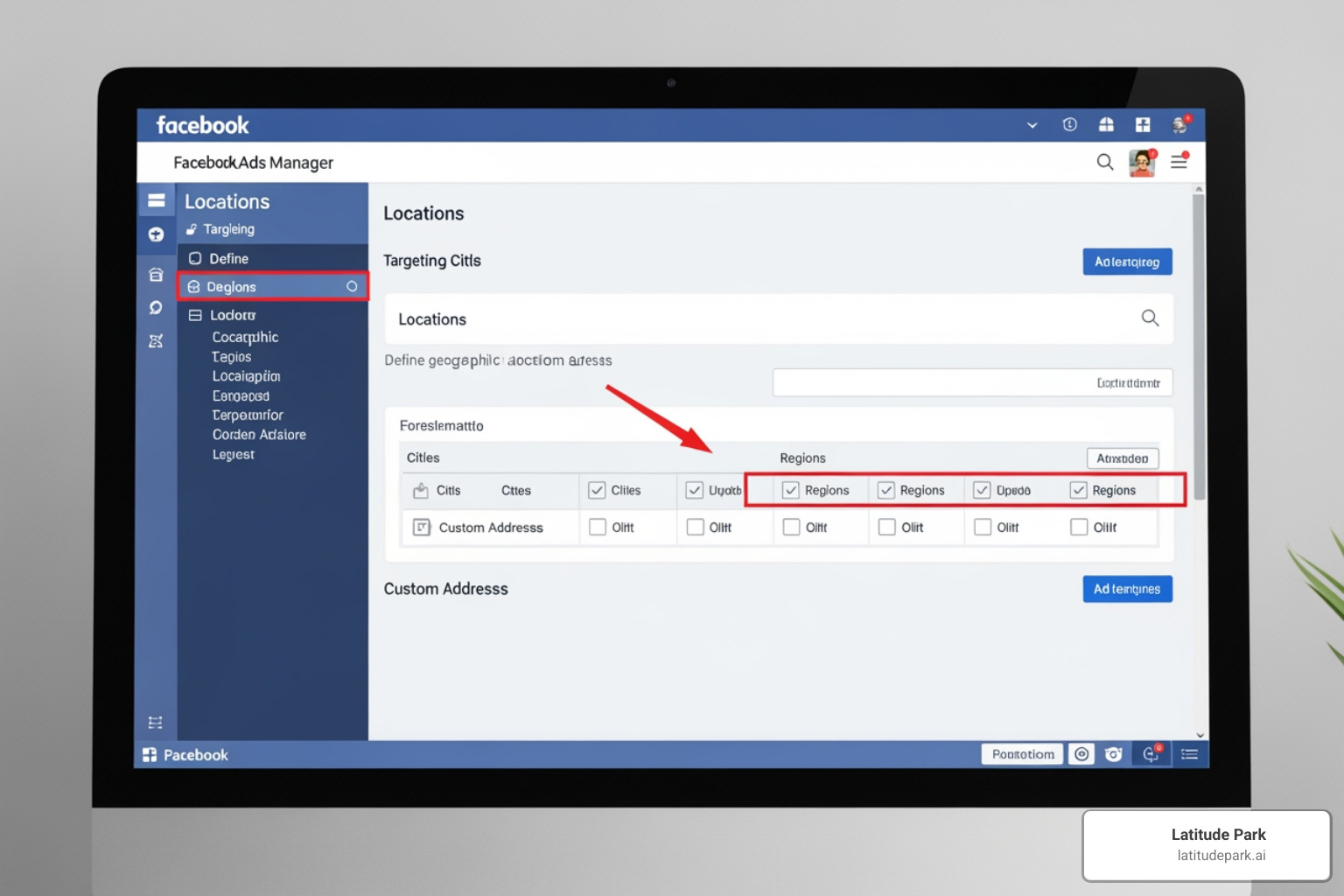Image resolution: width=1344 pixels, height=896 pixels.
Task: Open the hamburger menu at the top right
Action: (x=1179, y=162)
